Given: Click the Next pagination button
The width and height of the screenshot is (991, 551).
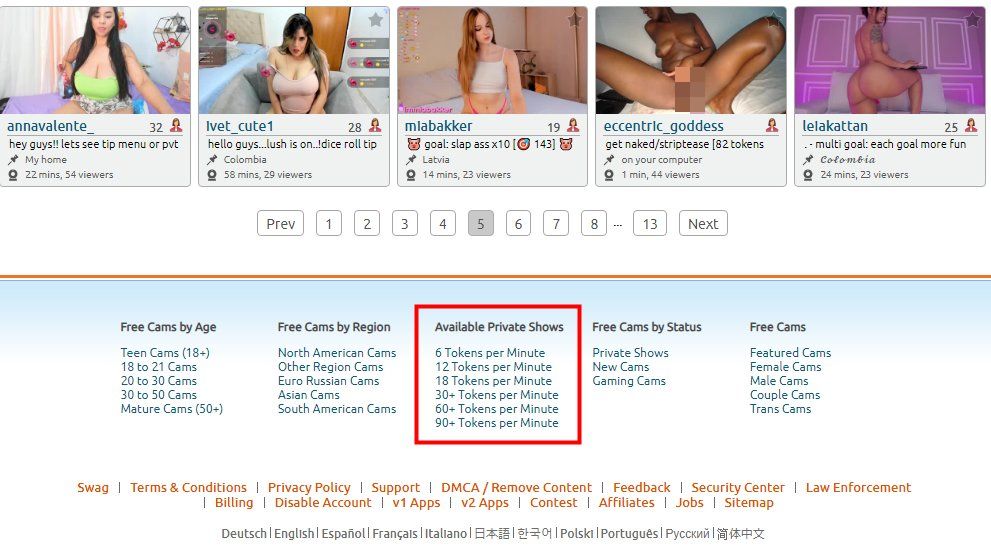Looking at the screenshot, I should click(x=703, y=223).
